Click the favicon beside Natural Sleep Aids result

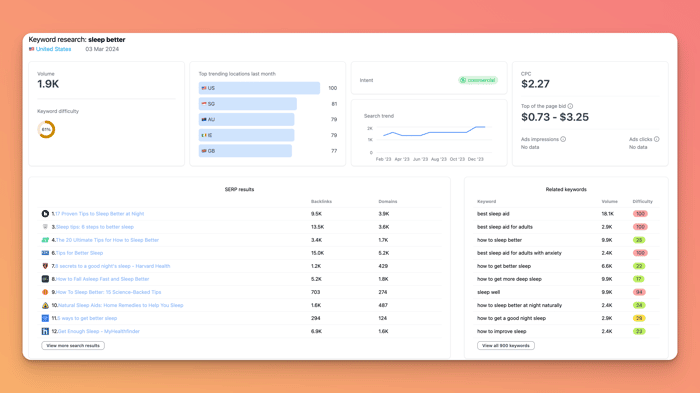click(x=45, y=305)
